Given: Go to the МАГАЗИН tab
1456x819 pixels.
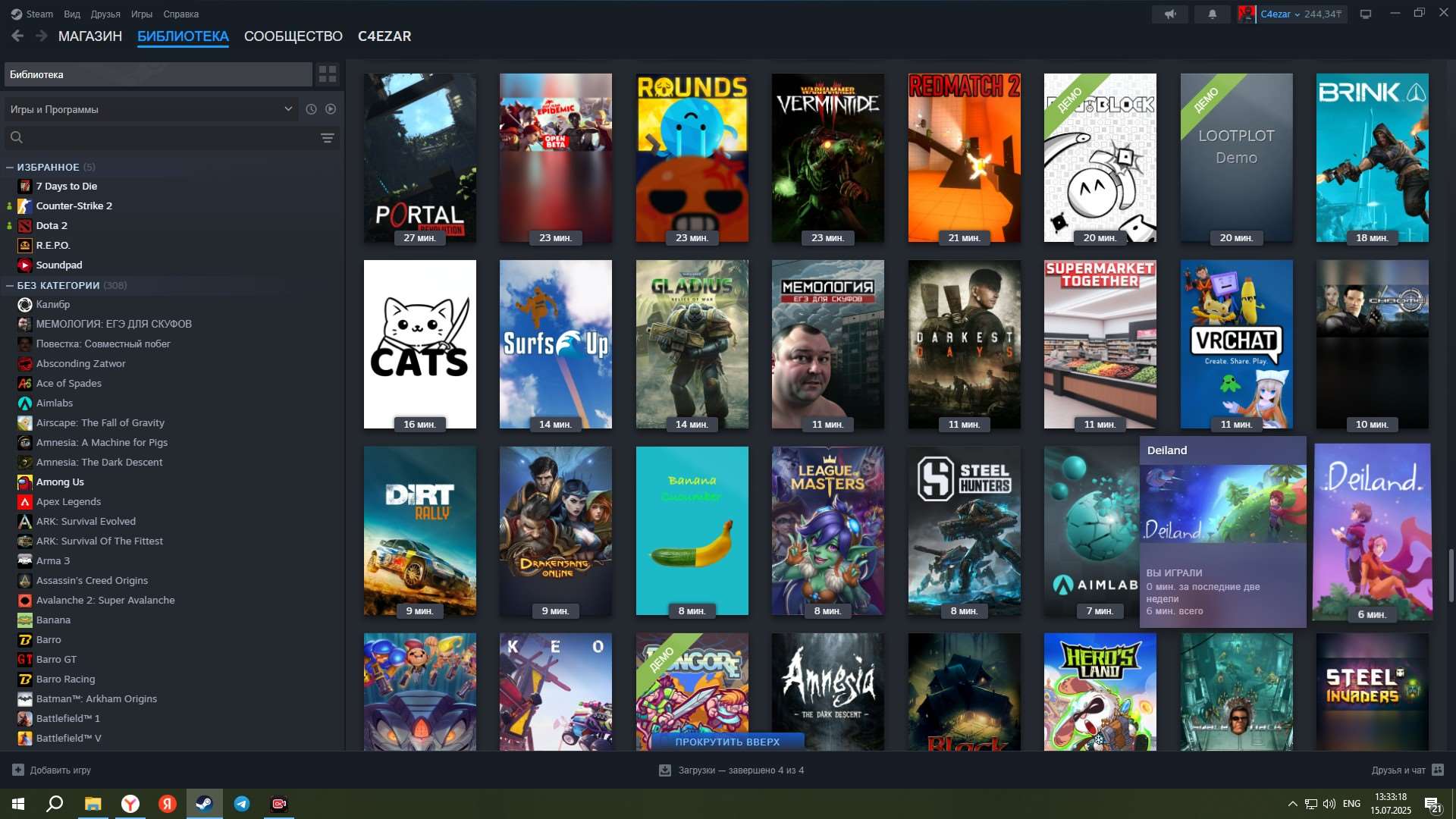Looking at the screenshot, I should pos(90,36).
